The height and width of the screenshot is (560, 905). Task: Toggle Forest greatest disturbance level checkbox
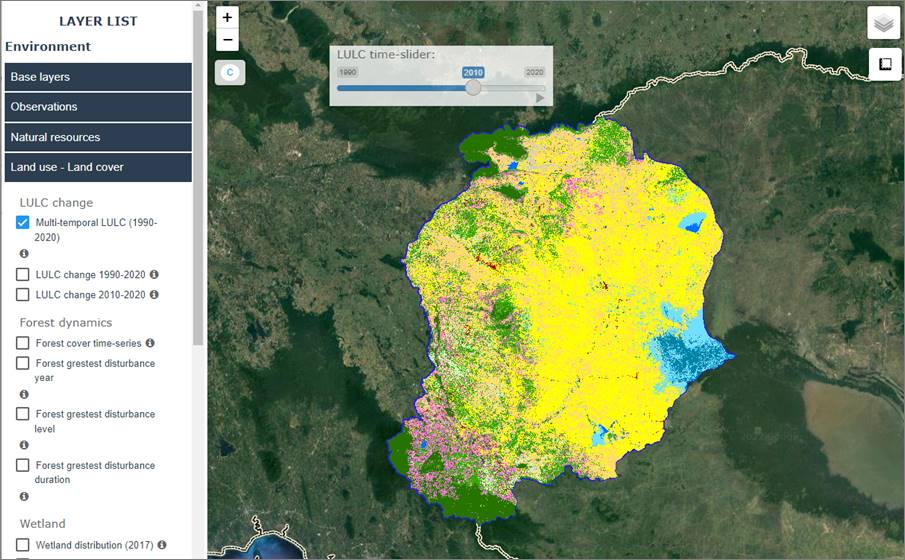pyautogui.click(x=23, y=414)
